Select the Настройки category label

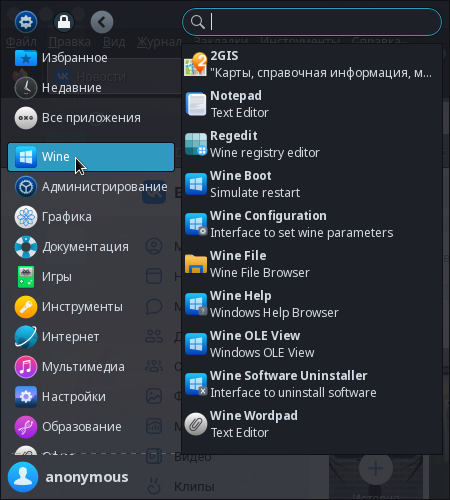[74, 397]
